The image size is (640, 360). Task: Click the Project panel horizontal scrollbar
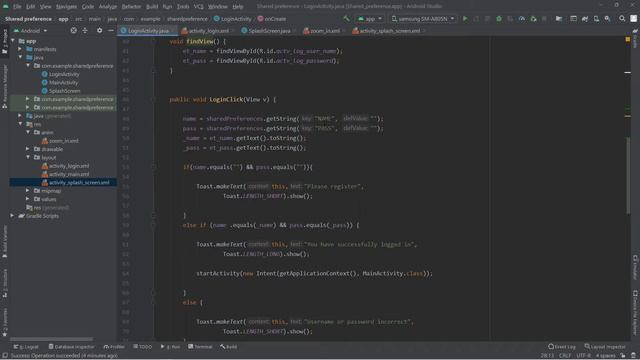tap(52, 339)
